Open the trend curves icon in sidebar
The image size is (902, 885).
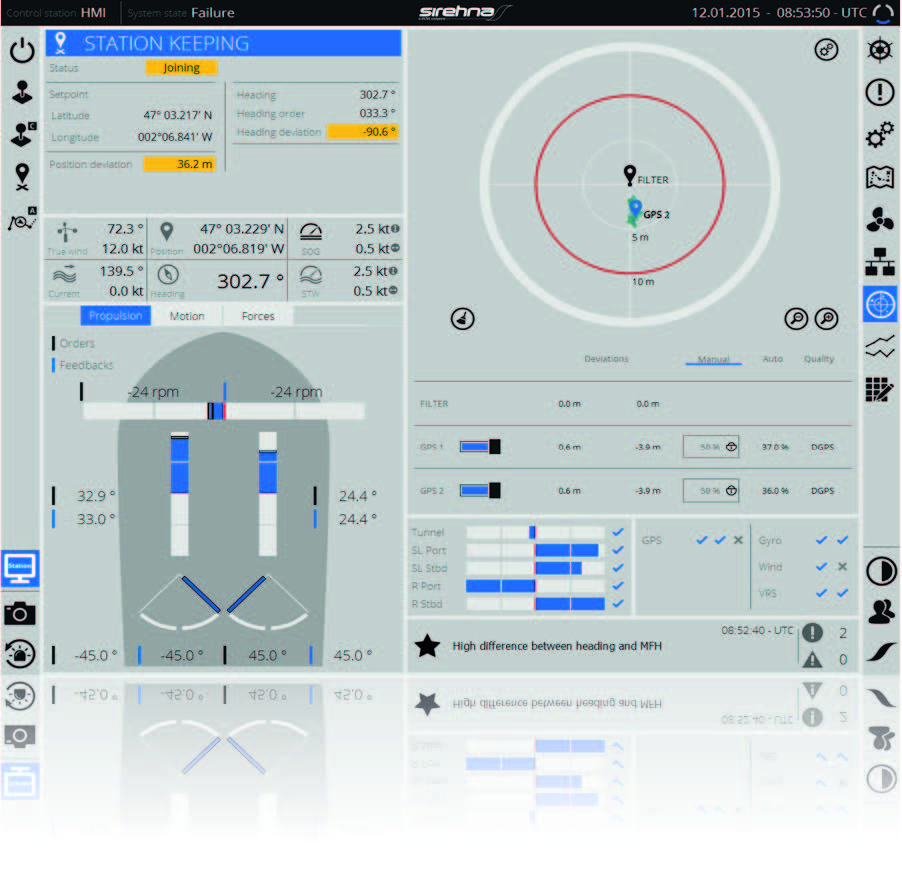click(x=879, y=347)
